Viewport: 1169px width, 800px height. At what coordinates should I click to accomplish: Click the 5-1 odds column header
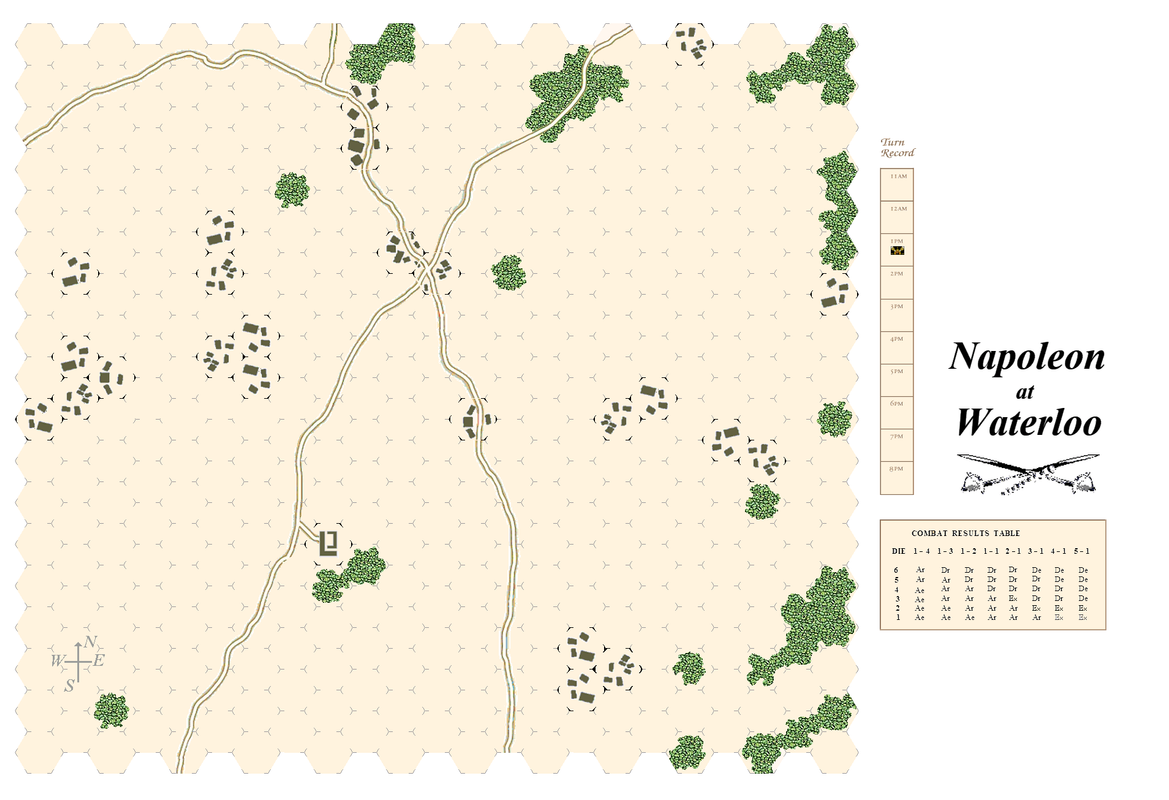click(x=1083, y=552)
